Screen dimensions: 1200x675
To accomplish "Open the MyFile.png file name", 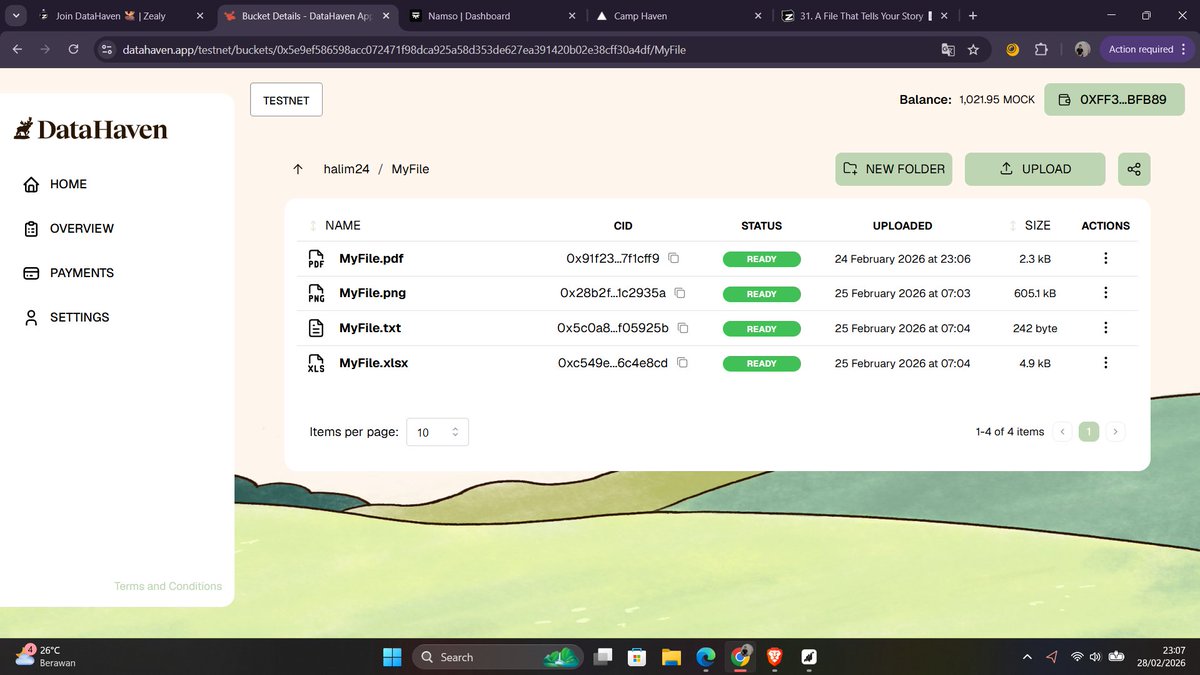I will coord(372,293).
